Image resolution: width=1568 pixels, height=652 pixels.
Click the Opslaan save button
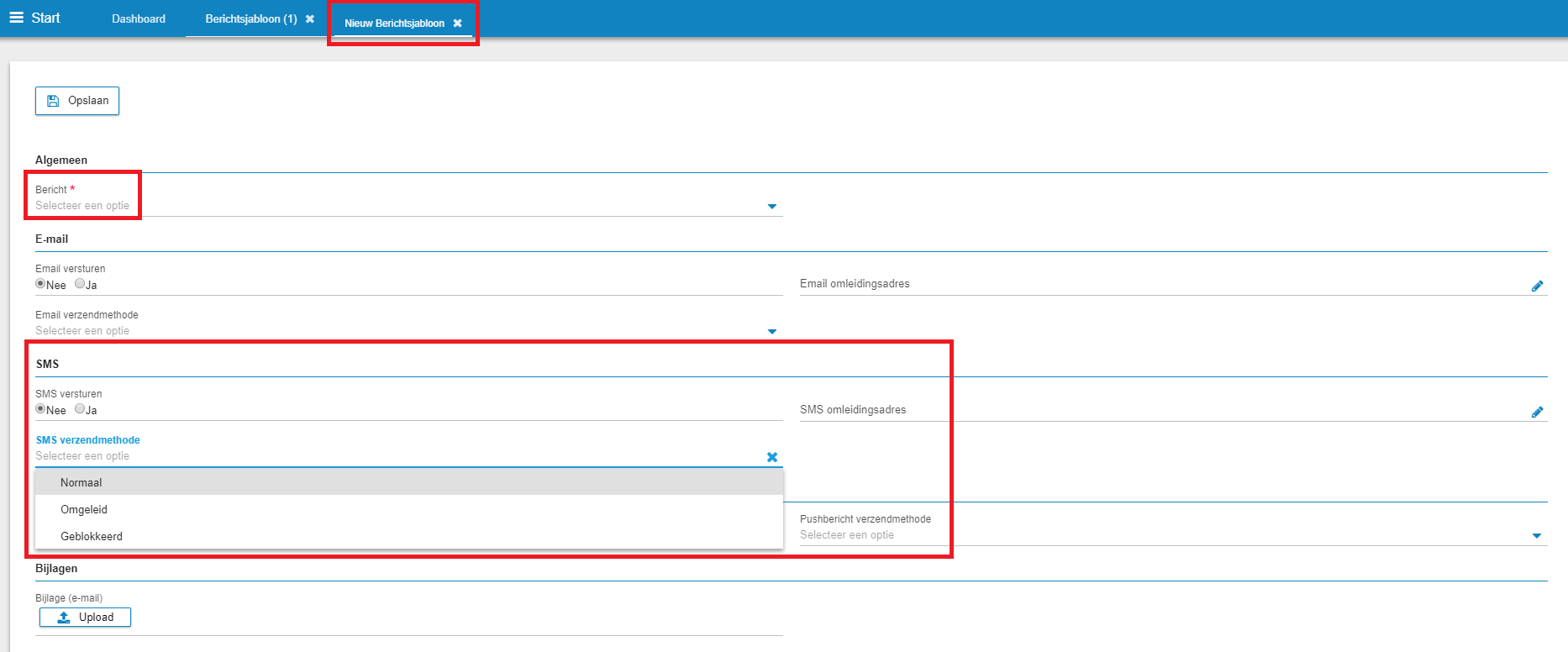[77, 101]
